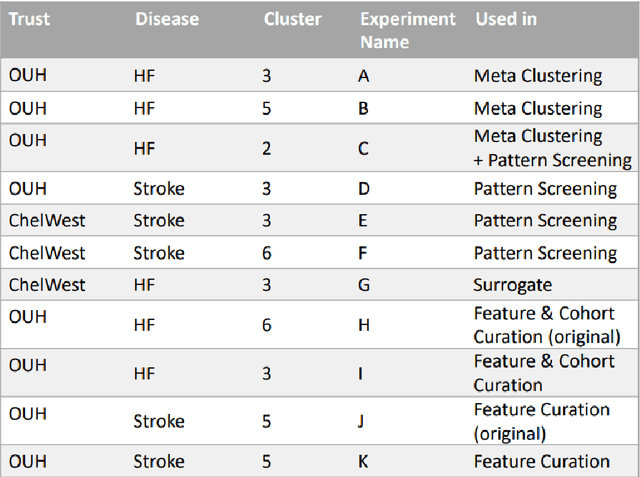Click the Experiment Name column header
Image resolution: width=640 pixels, height=477 pixels.
pyautogui.click(x=407, y=30)
